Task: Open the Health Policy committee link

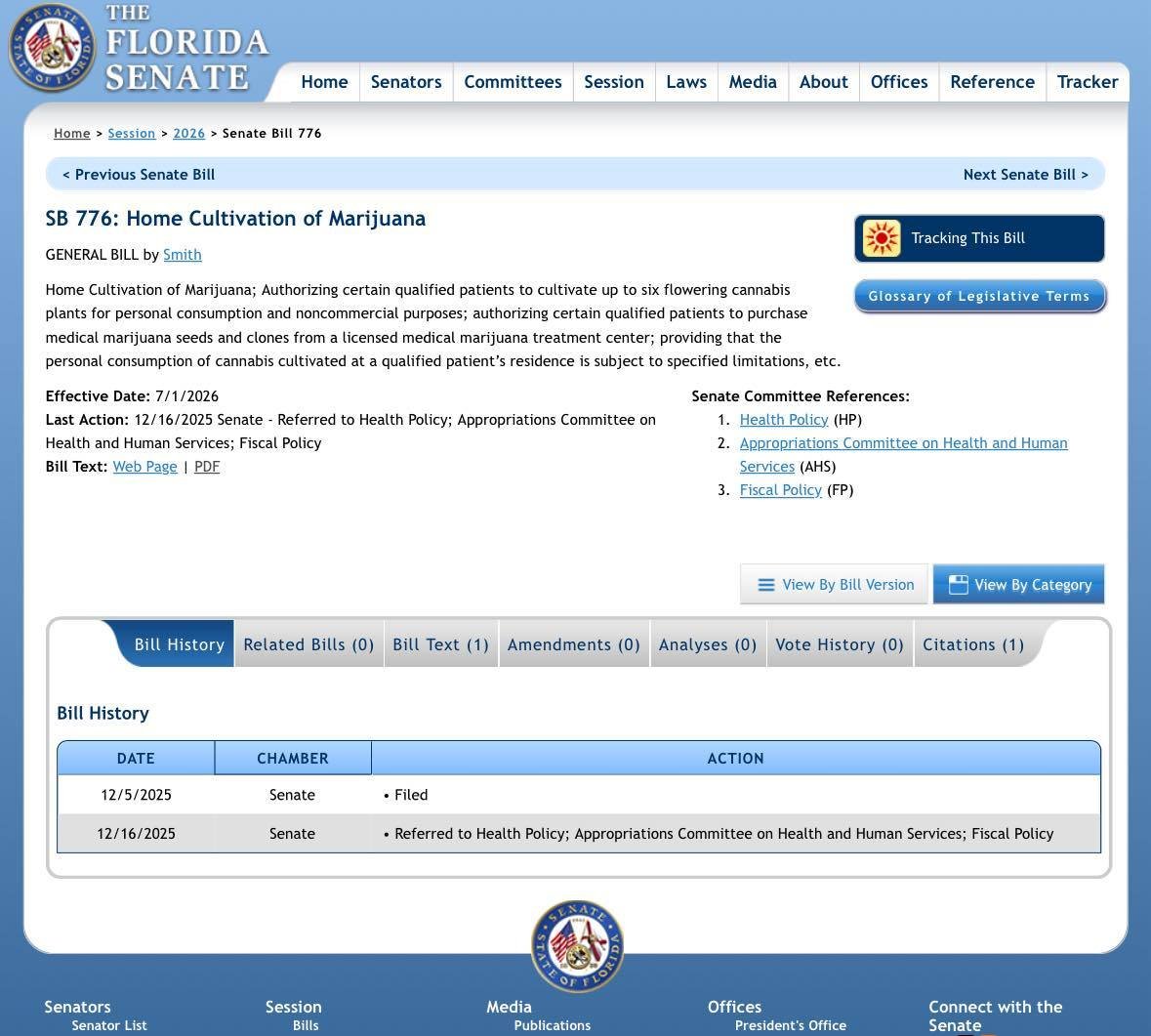Action: click(x=784, y=420)
